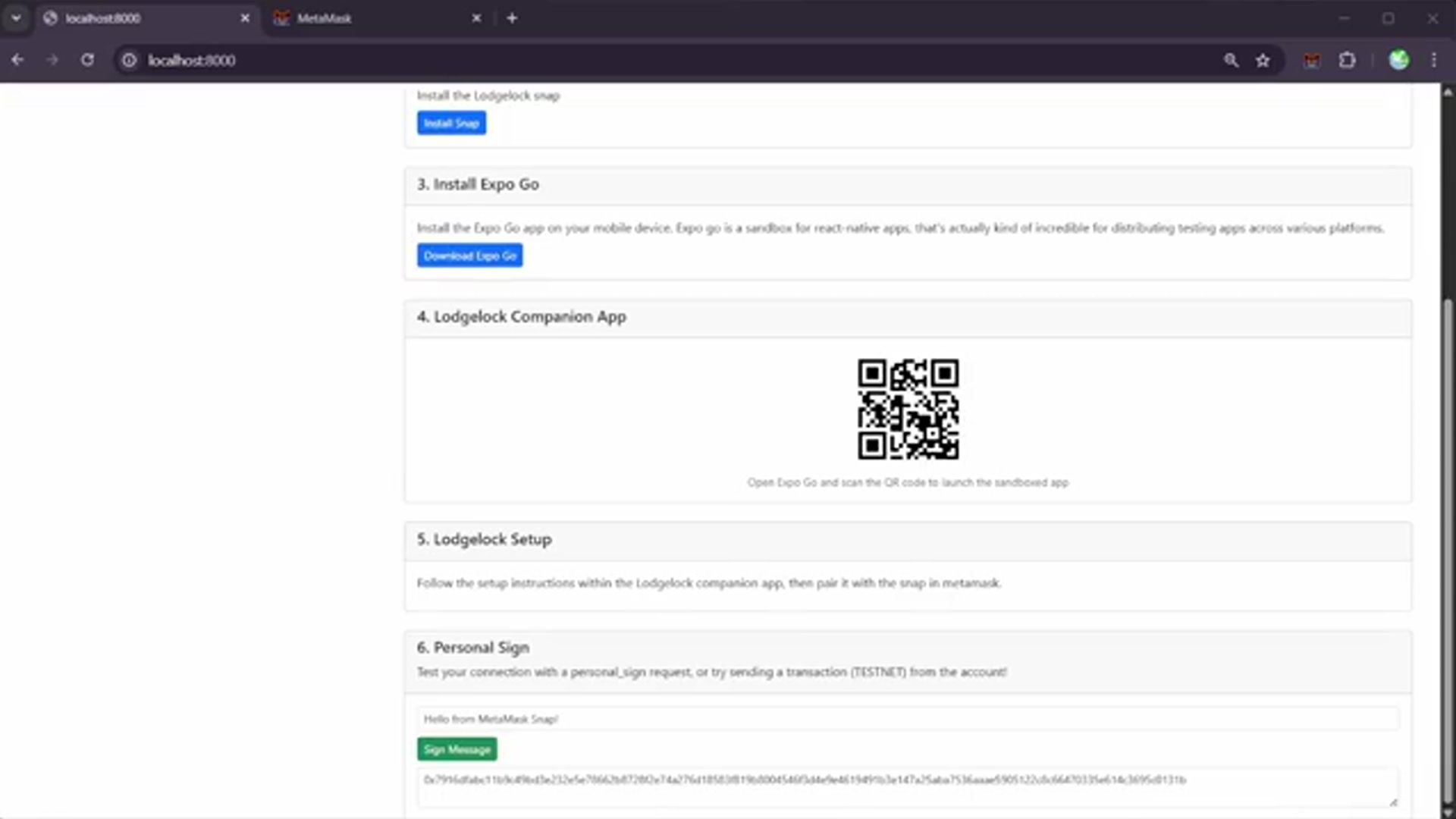Reload the localhost page
The width and height of the screenshot is (1456, 819).
click(87, 60)
